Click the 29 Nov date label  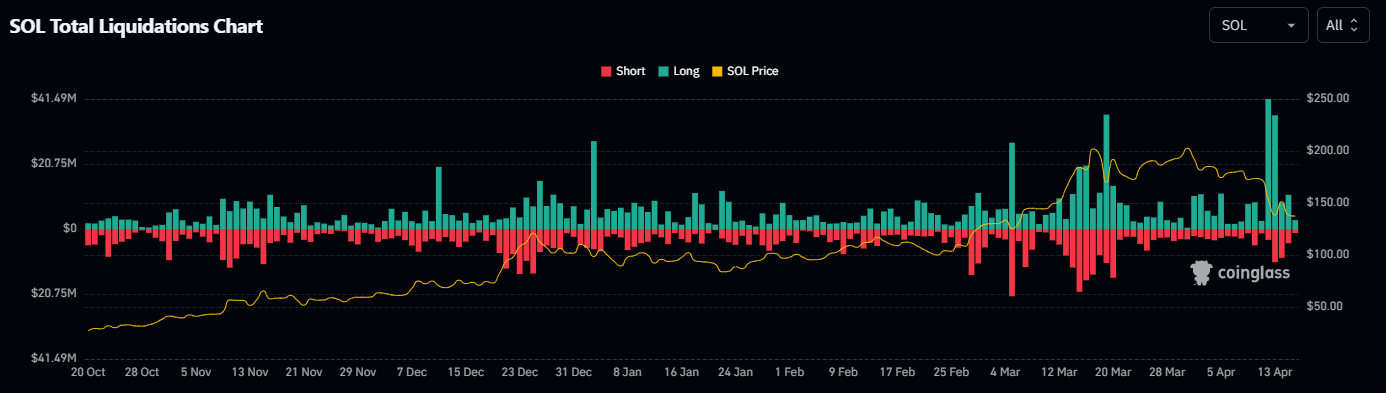click(x=357, y=372)
